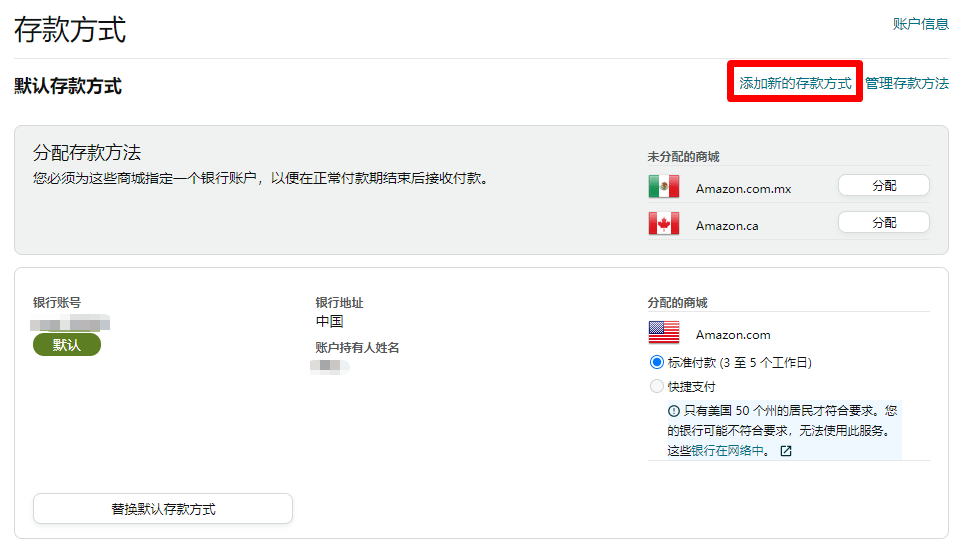
Task: Select the 标准付款 radio option
Action: (x=657, y=362)
